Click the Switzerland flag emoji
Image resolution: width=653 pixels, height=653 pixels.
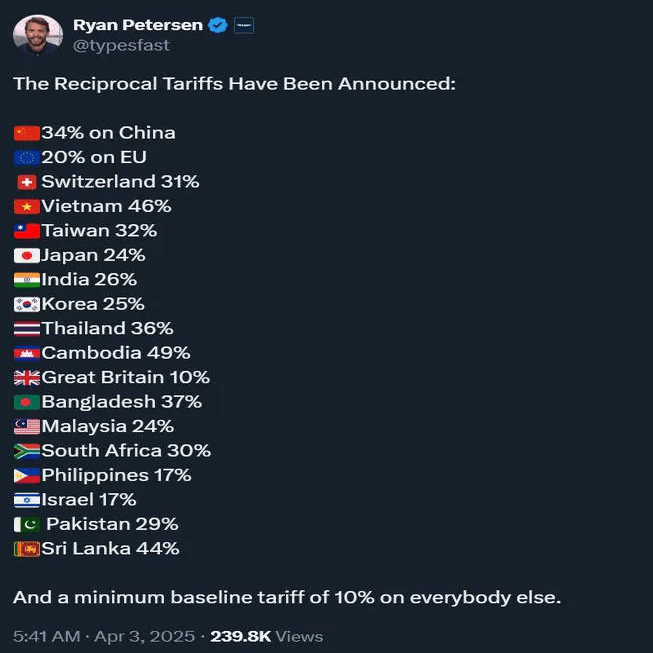tap(27, 182)
